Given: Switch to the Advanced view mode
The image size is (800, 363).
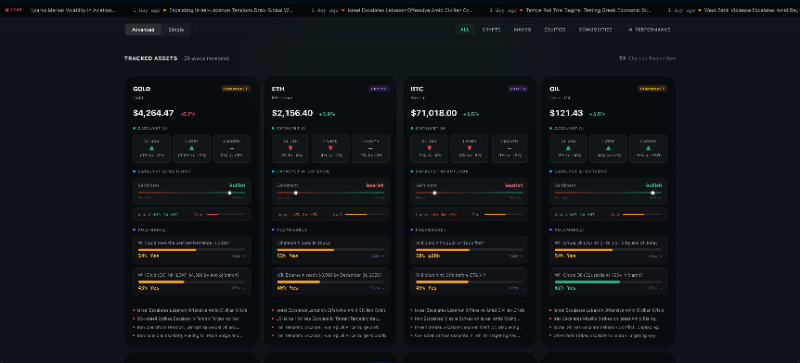Looking at the screenshot, I should (x=143, y=30).
